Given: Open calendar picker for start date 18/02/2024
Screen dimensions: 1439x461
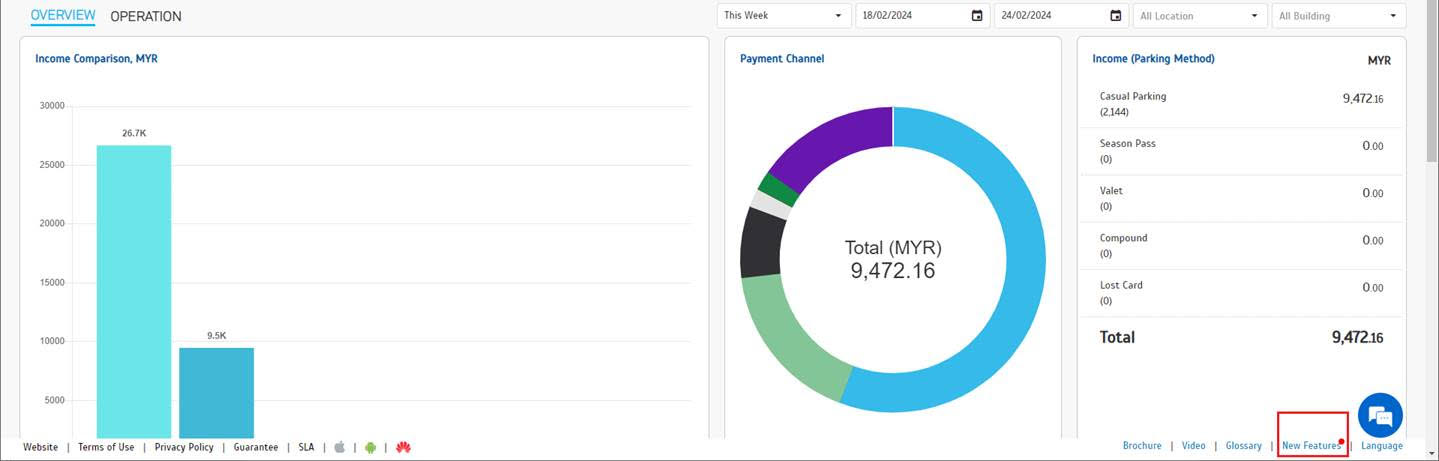Looking at the screenshot, I should pos(977,16).
